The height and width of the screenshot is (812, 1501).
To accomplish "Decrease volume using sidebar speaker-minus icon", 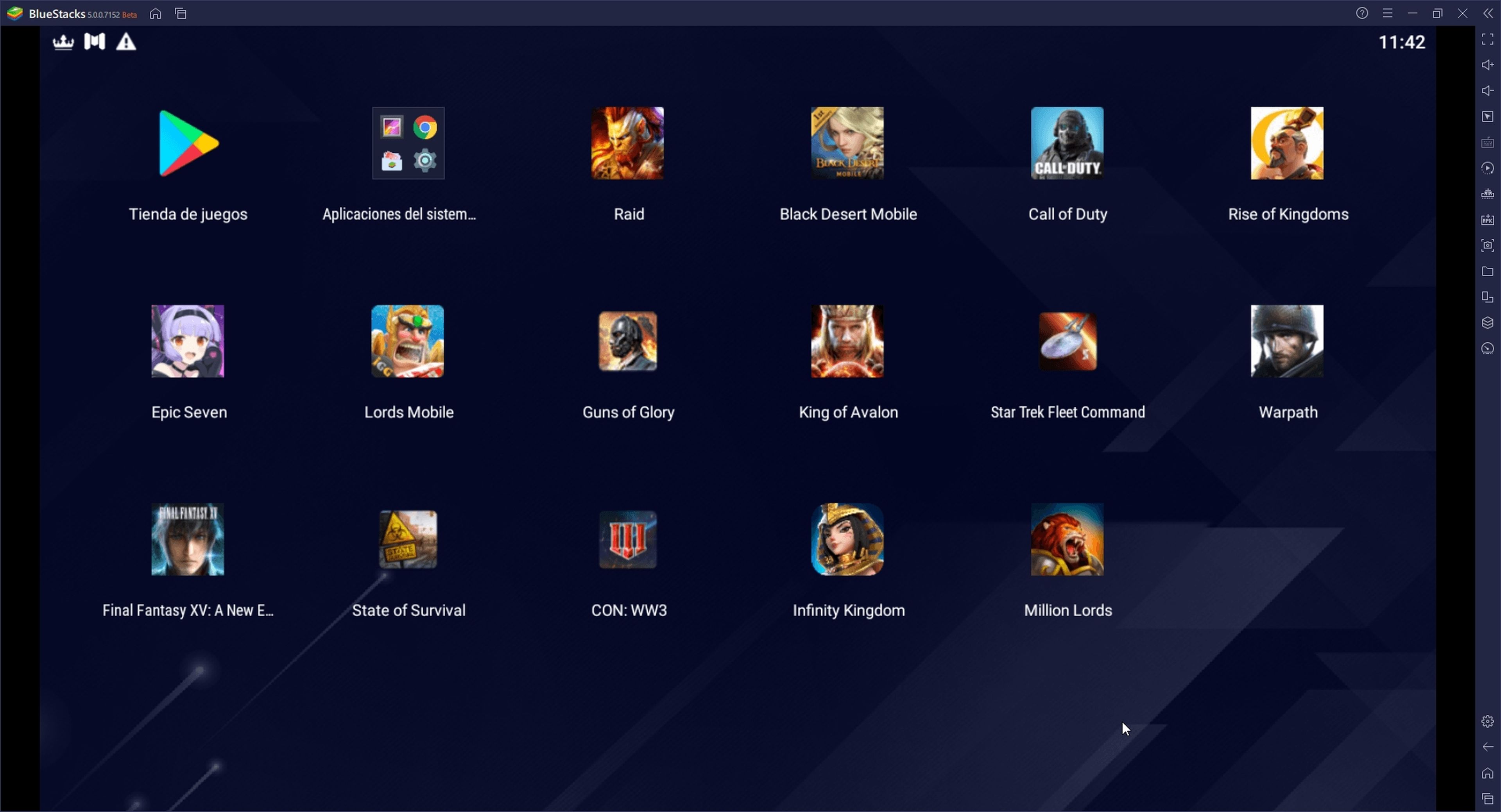I will tap(1488, 90).
